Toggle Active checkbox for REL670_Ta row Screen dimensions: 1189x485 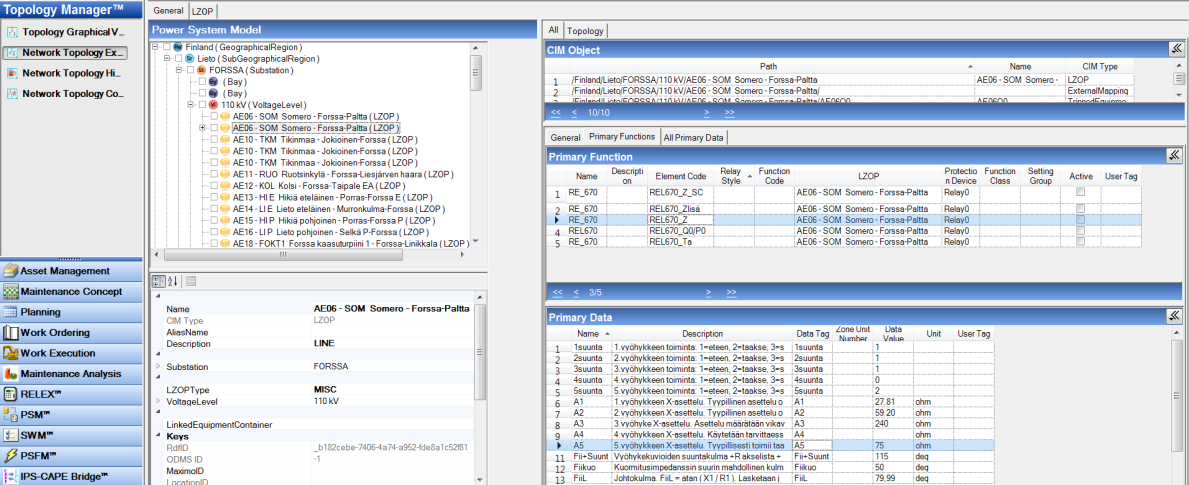pos(1080,242)
